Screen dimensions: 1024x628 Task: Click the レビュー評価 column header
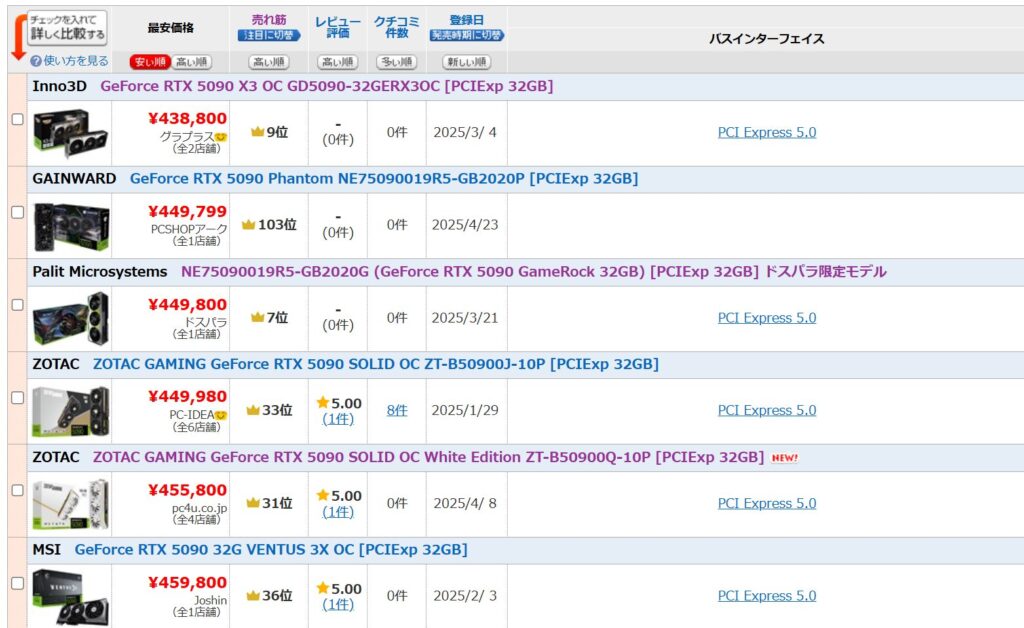pyautogui.click(x=338, y=27)
